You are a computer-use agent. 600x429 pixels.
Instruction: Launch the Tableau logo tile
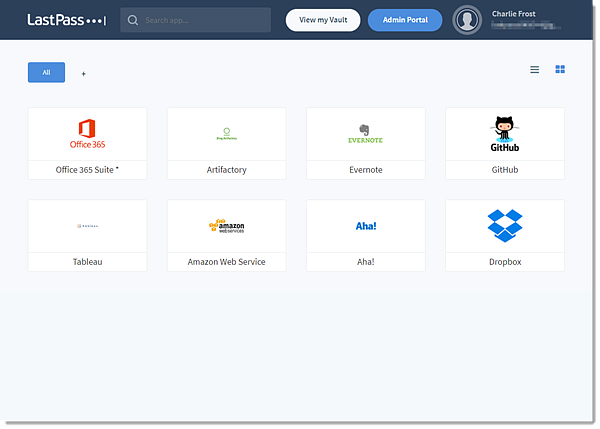pos(87,226)
